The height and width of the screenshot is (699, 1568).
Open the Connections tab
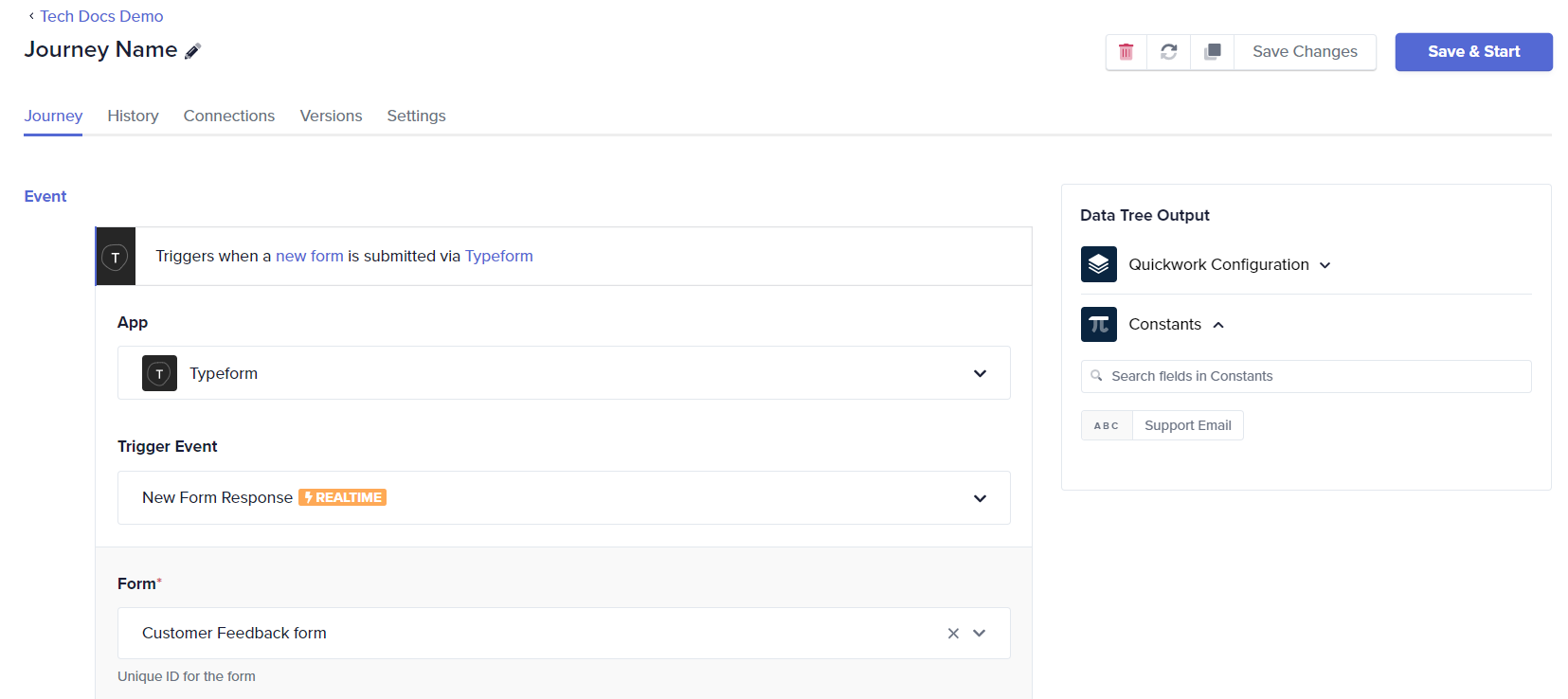[x=229, y=116]
